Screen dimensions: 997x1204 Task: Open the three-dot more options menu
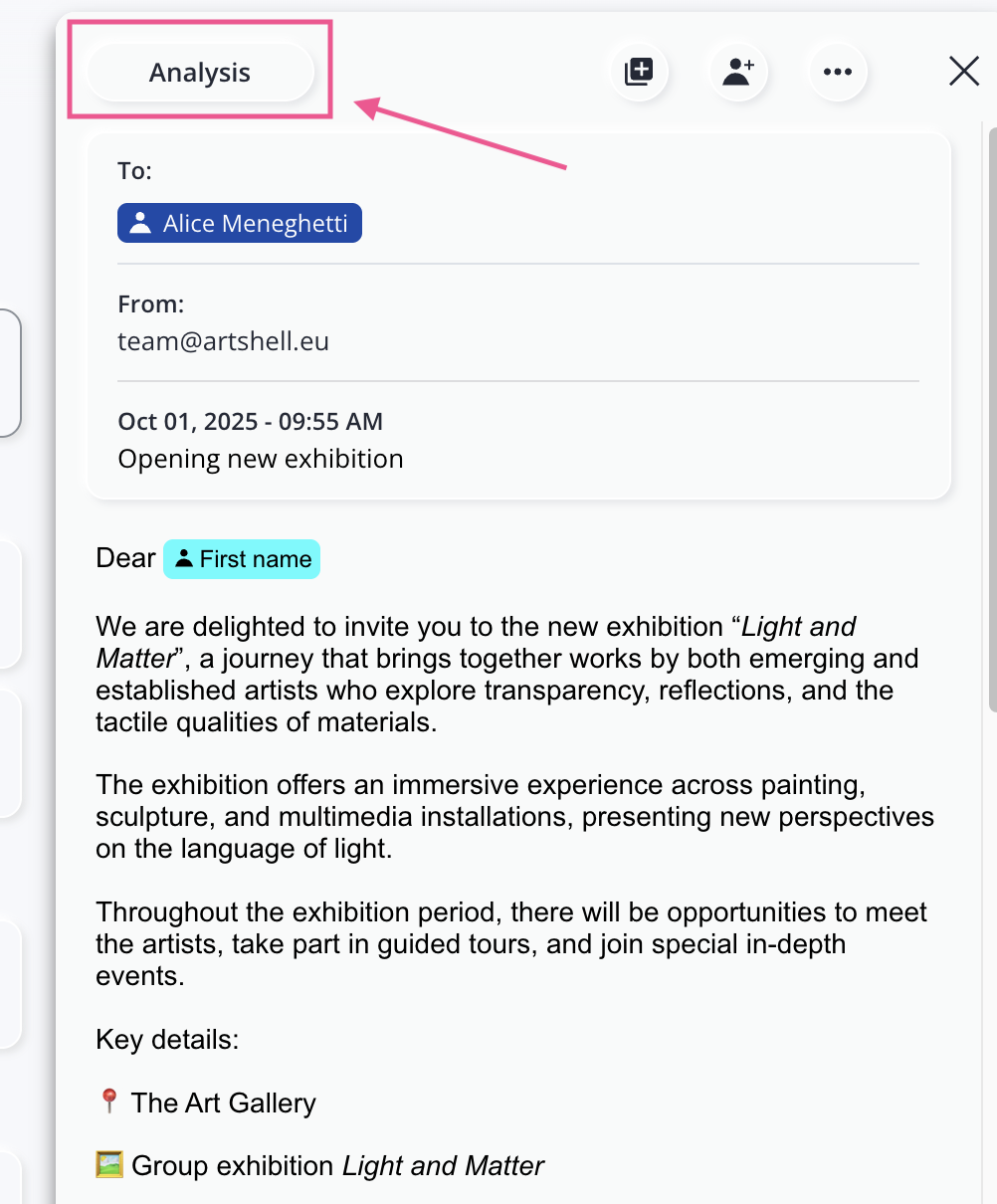point(838,72)
